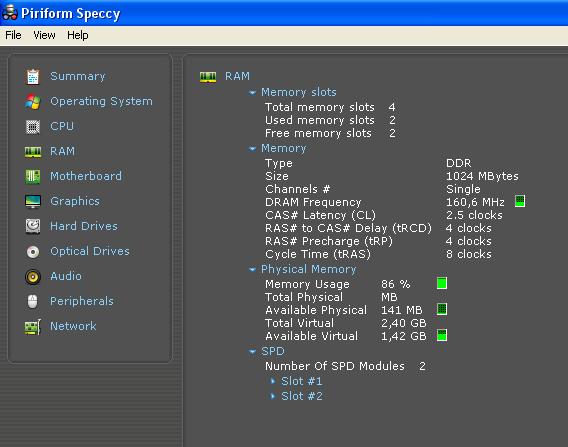Click the Channels # Single value
Screen dimensions: 568x447
(x=463, y=189)
